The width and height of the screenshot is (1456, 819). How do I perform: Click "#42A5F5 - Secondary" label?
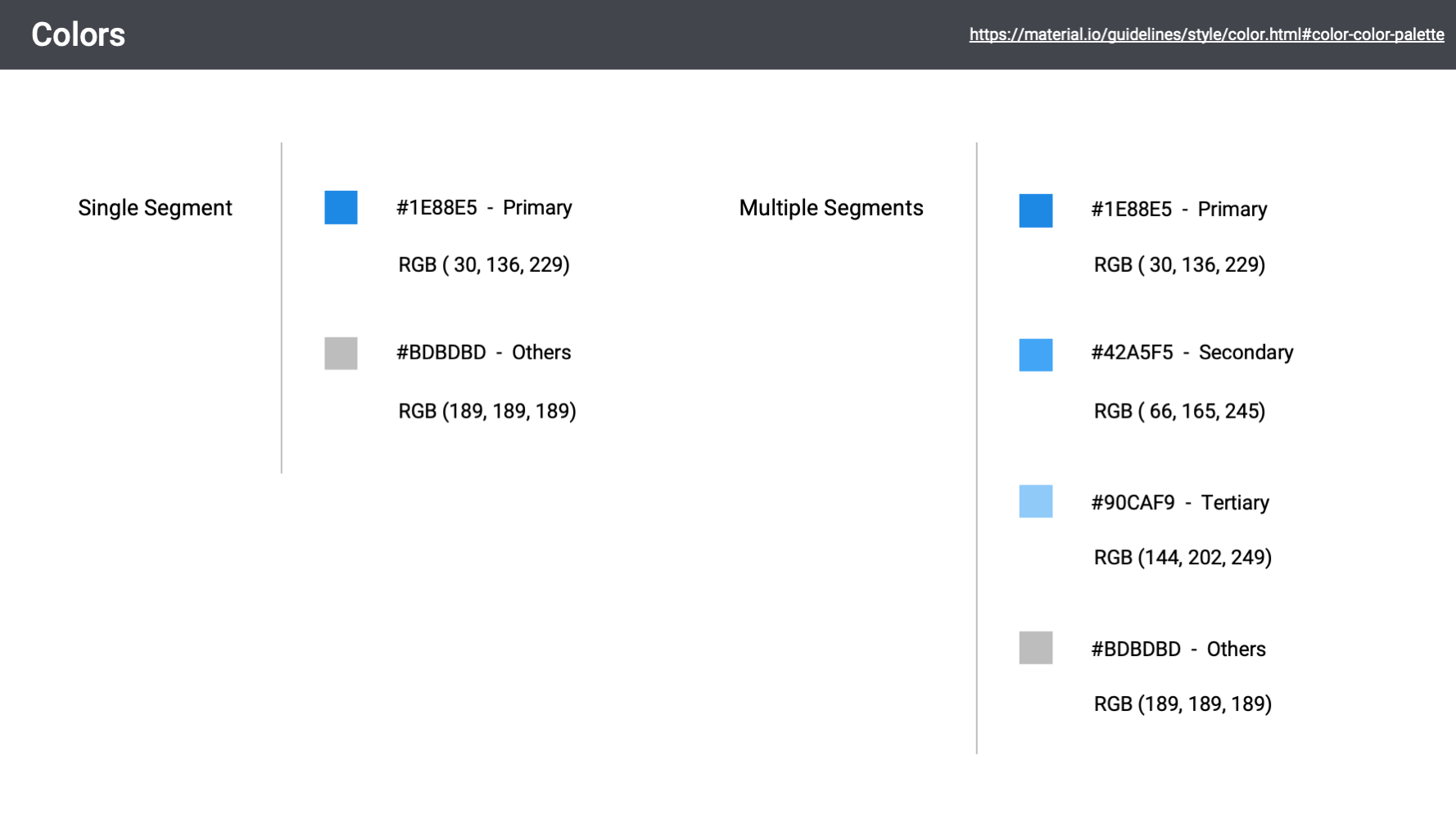[1191, 353]
